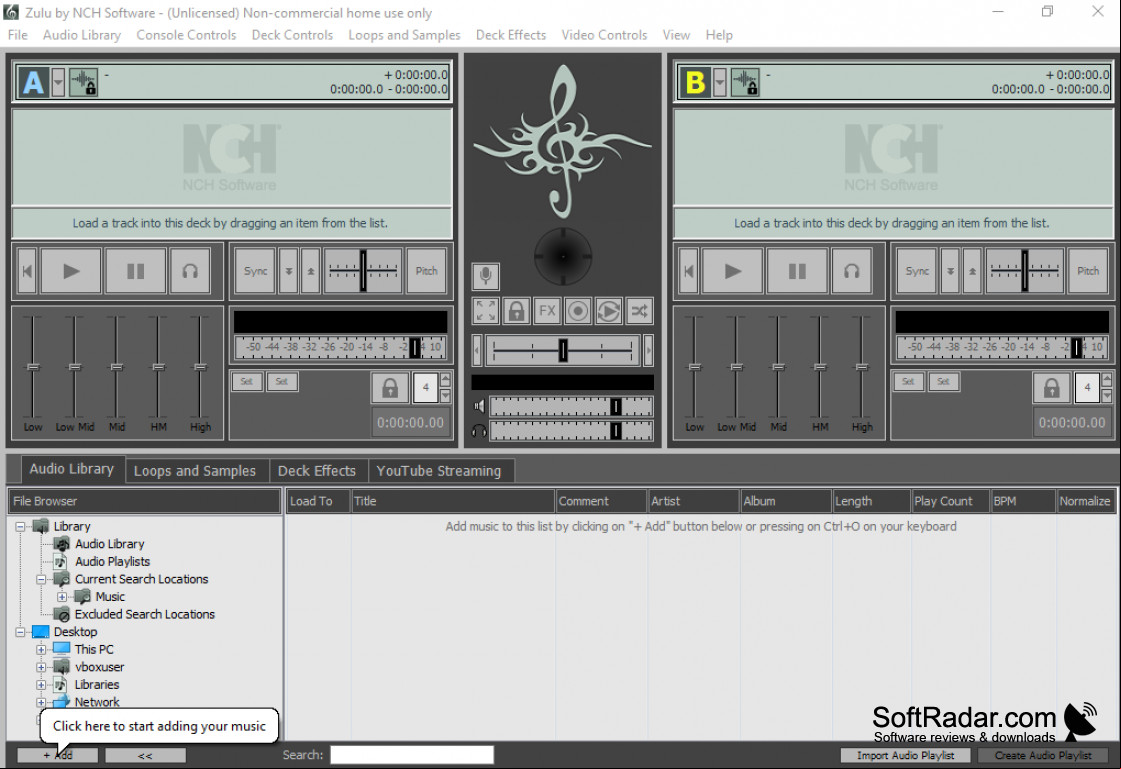
Task: Nudge crossfader left with arrow
Action: (x=478, y=350)
